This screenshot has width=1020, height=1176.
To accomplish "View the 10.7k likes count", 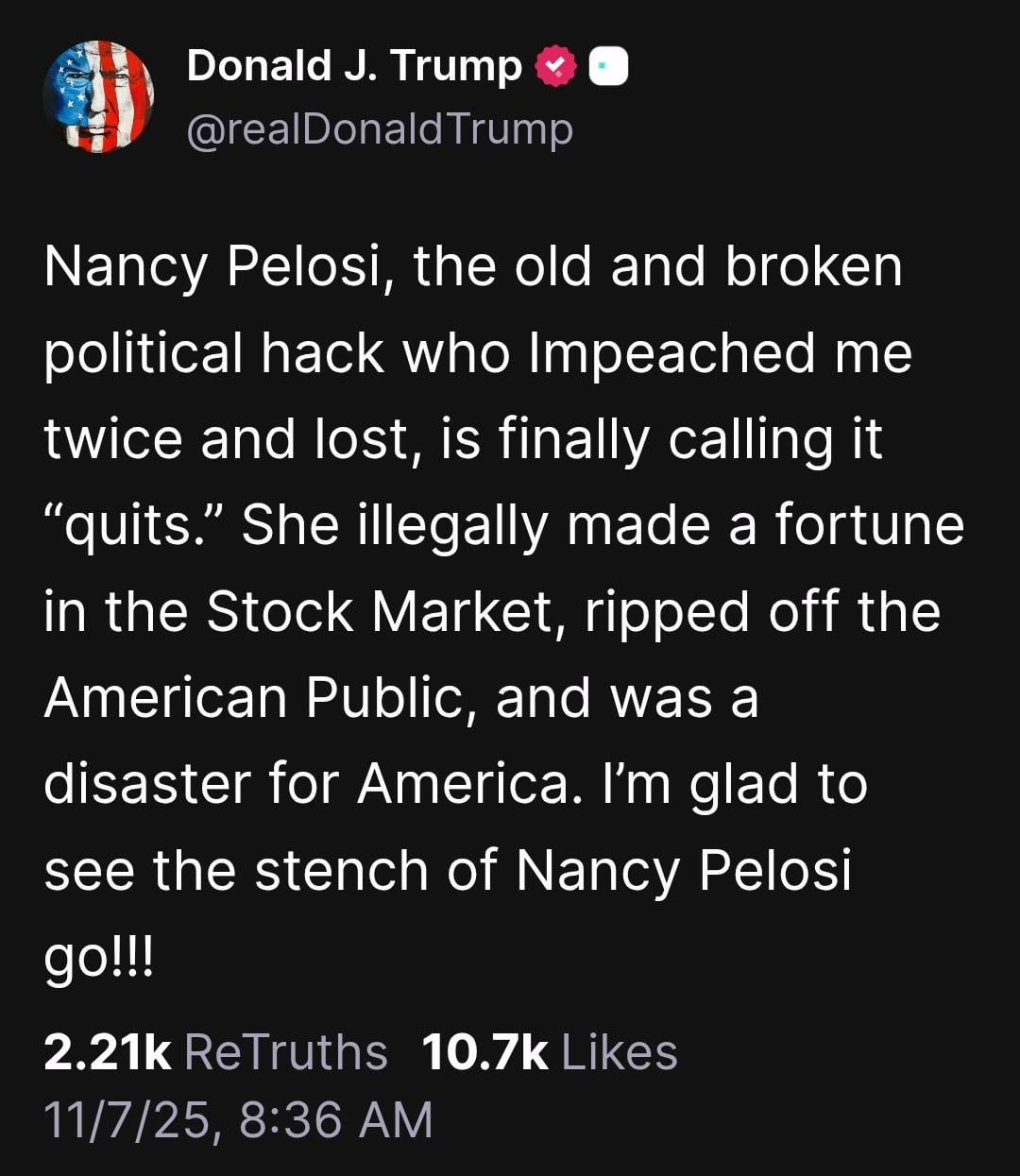I will (484, 1052).
